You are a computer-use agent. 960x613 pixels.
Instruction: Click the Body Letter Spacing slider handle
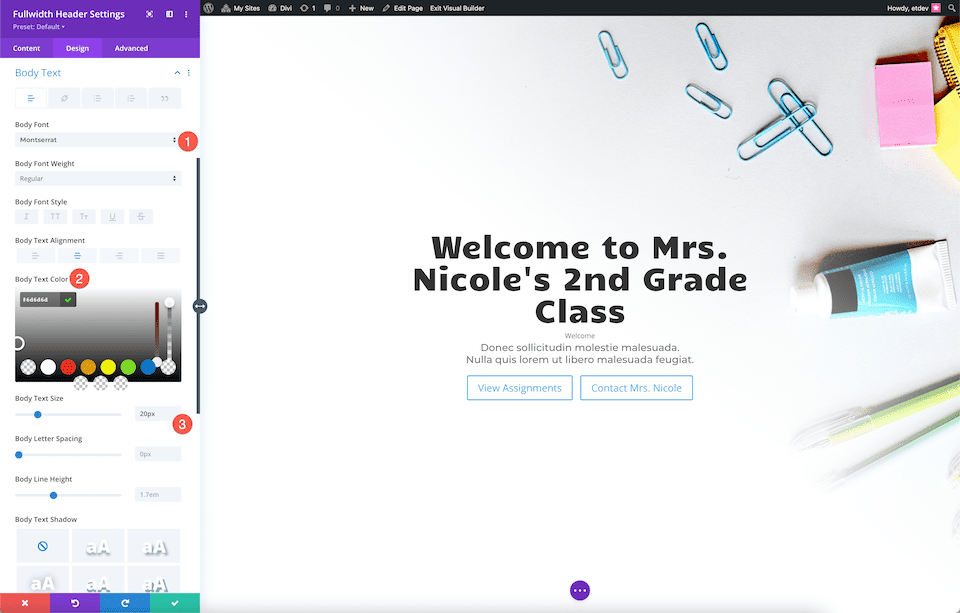click(19, 455)
